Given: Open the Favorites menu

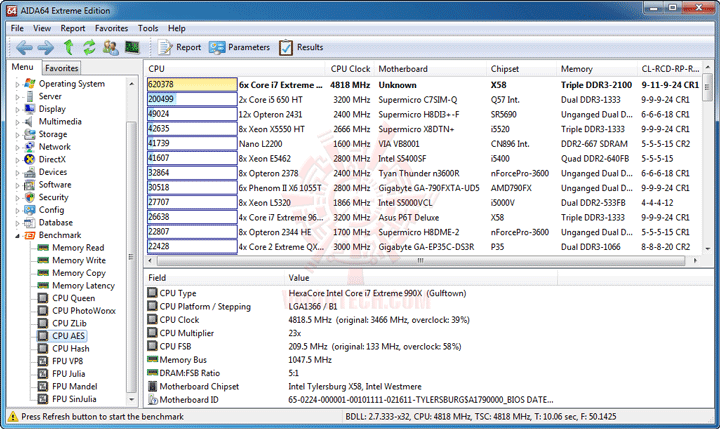Looking at the screenshot, I should pos(112,28).
